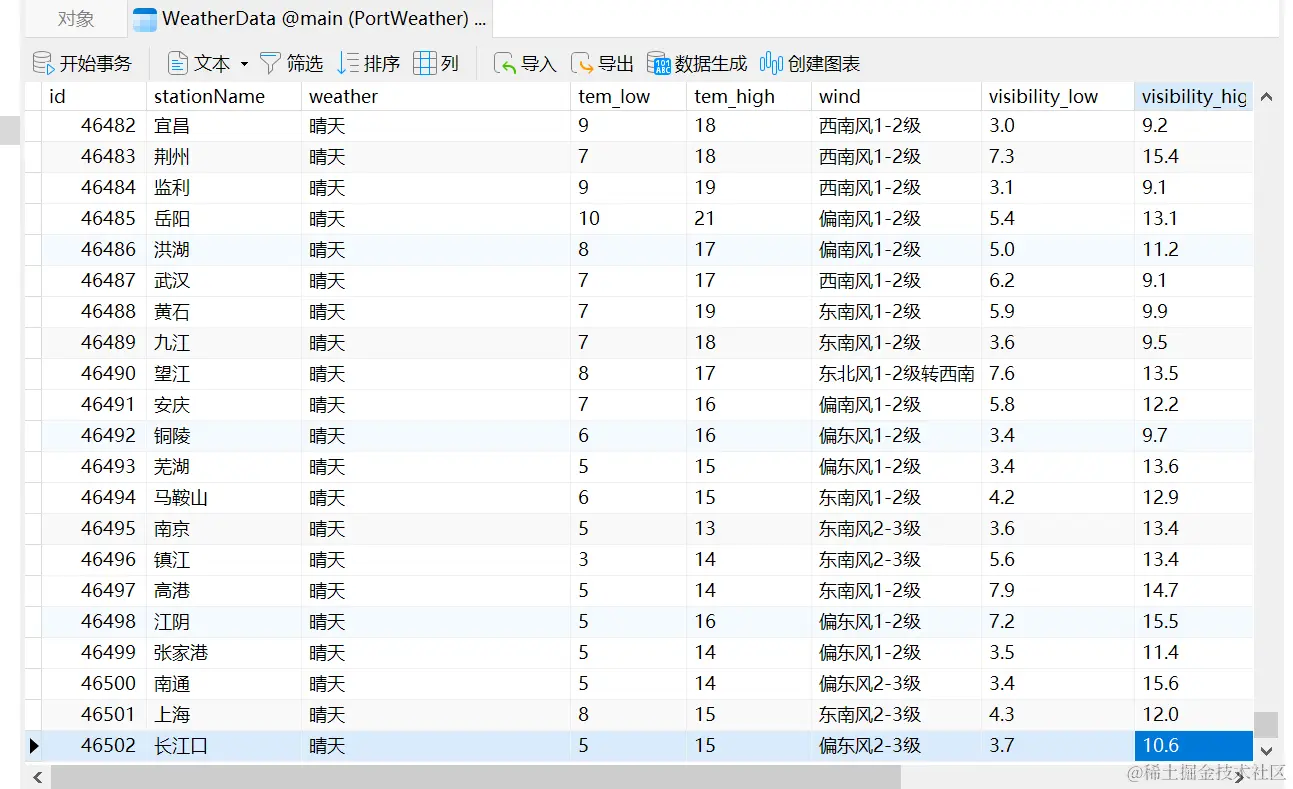1293x789 pixels.
Task: Select station name cell 南通
Action: 224,683
